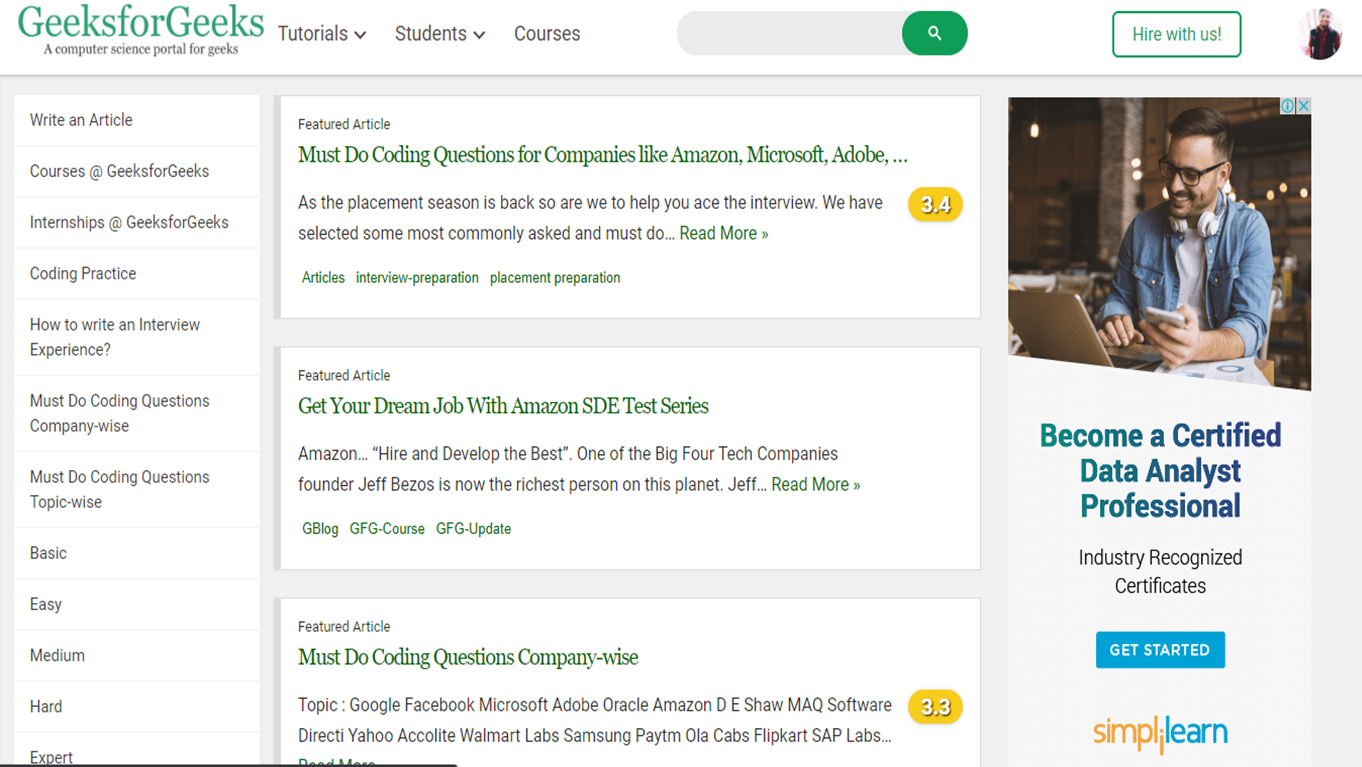Open the interview-preparation tag

(417, 278)
